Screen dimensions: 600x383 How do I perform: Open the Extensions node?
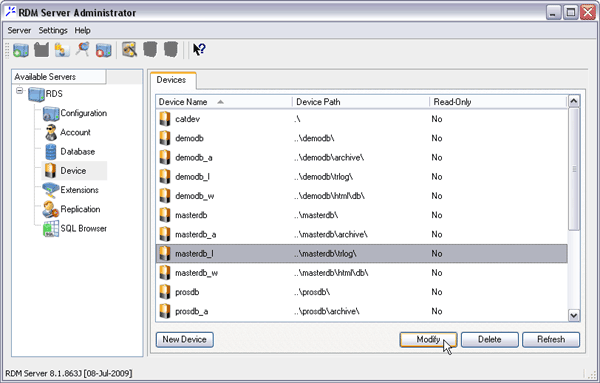[x=70, y=190]
